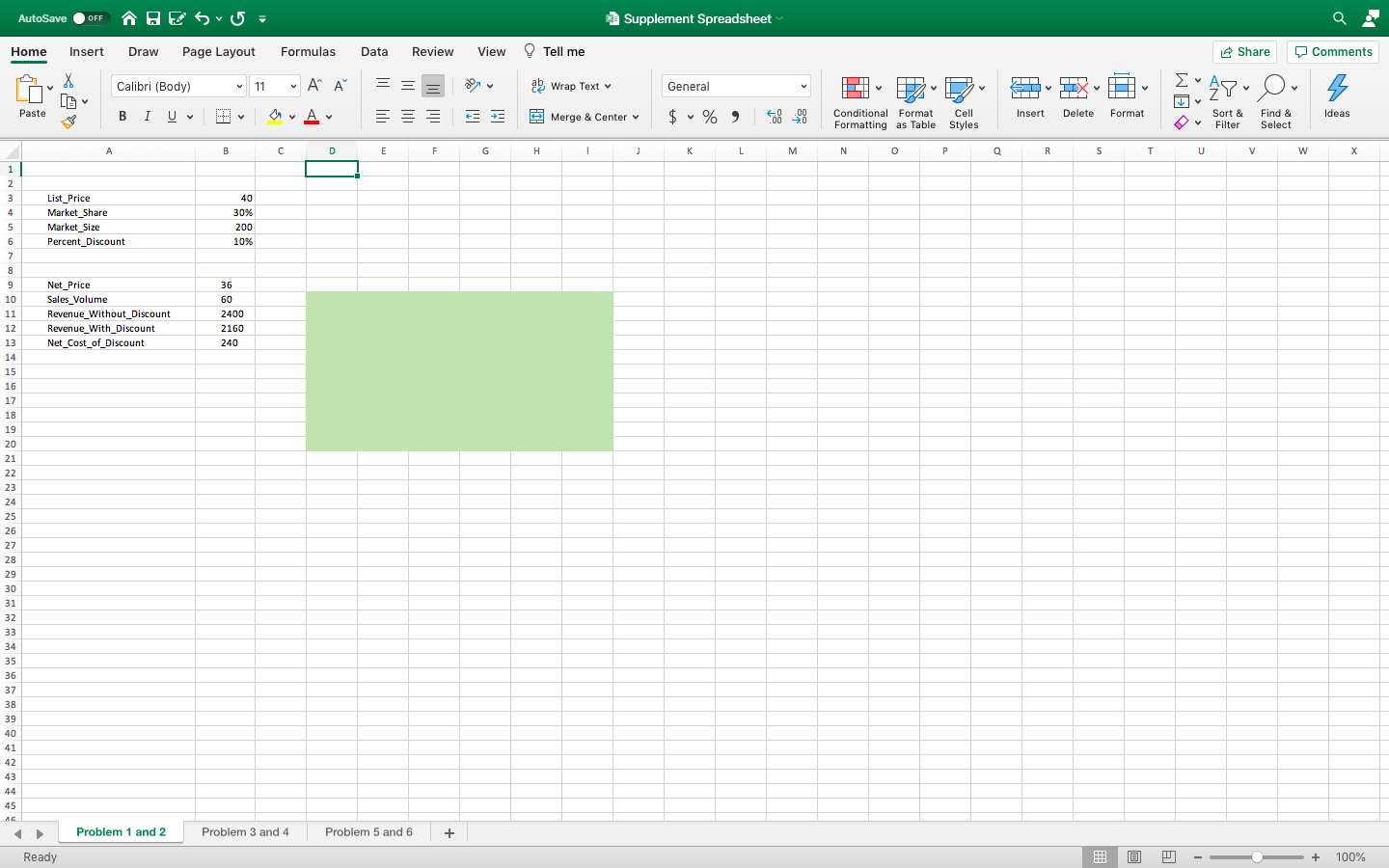Toggle Wrap Text for the selection

(x=571, y=86)
